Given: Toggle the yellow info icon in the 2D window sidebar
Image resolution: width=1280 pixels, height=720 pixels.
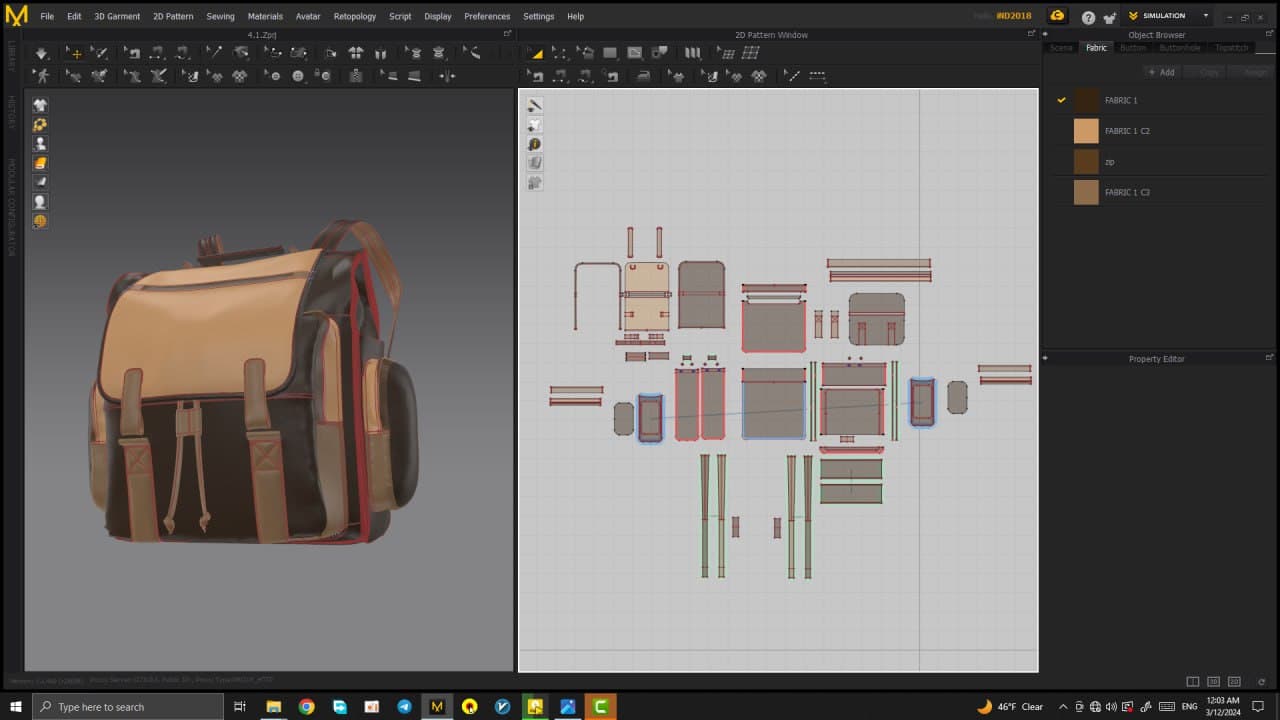Looking at the screenshot, I should pyautogui.click(x=535, y=144).
